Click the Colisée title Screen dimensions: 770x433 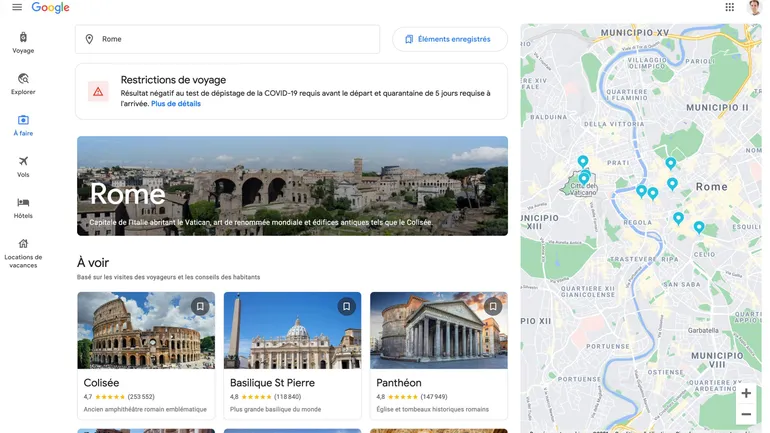pyautogui.click(x=101, y=383)
